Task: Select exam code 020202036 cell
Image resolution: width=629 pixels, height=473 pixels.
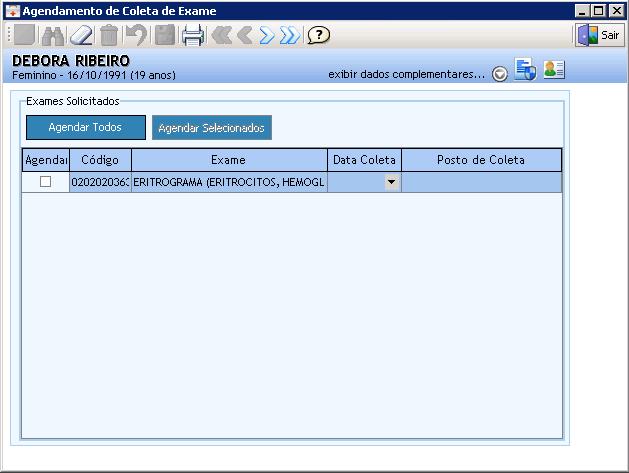Action: pyautogui.click(x=100, y=182)
